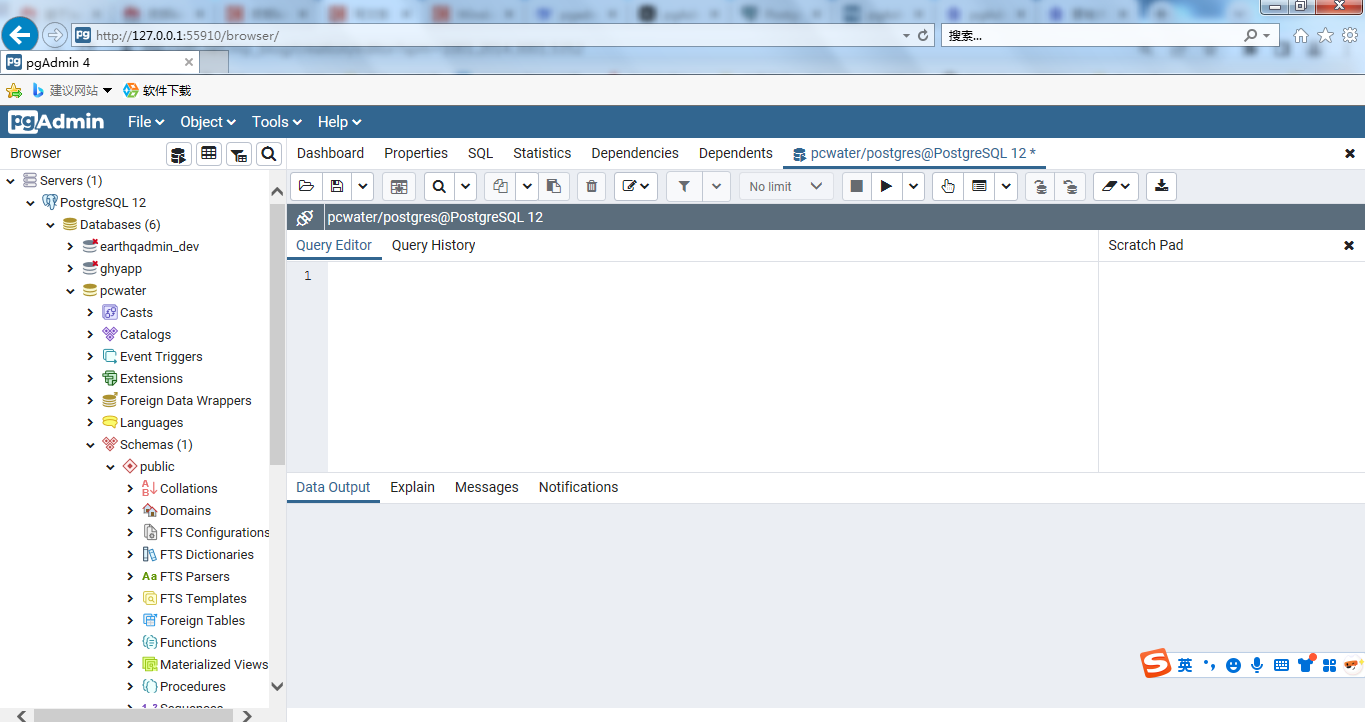Execute the query with play button
This screenshot has height=722, width=1365.
click(x=886, y=186)
